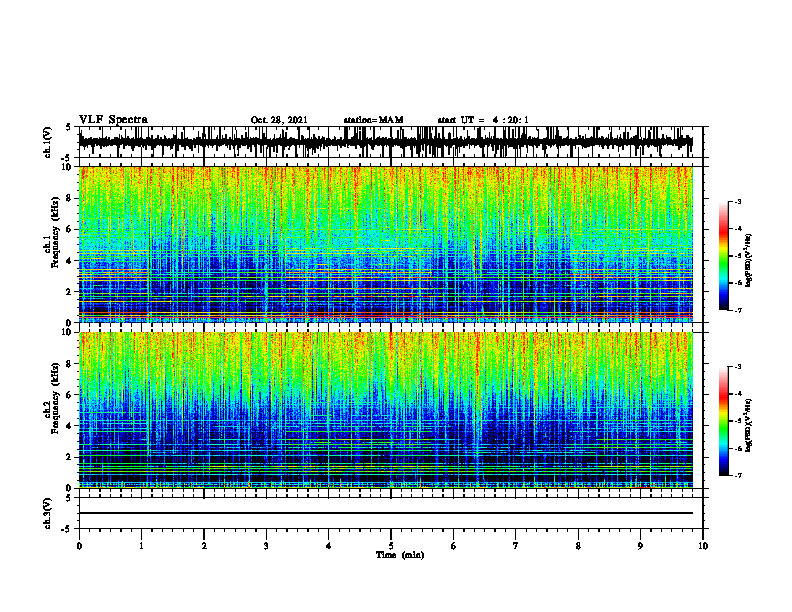Click the log(PSD) label beside ch.1 color bar
Image resolution: width=792 pixels, height=612 pixels.
(749, 260)
